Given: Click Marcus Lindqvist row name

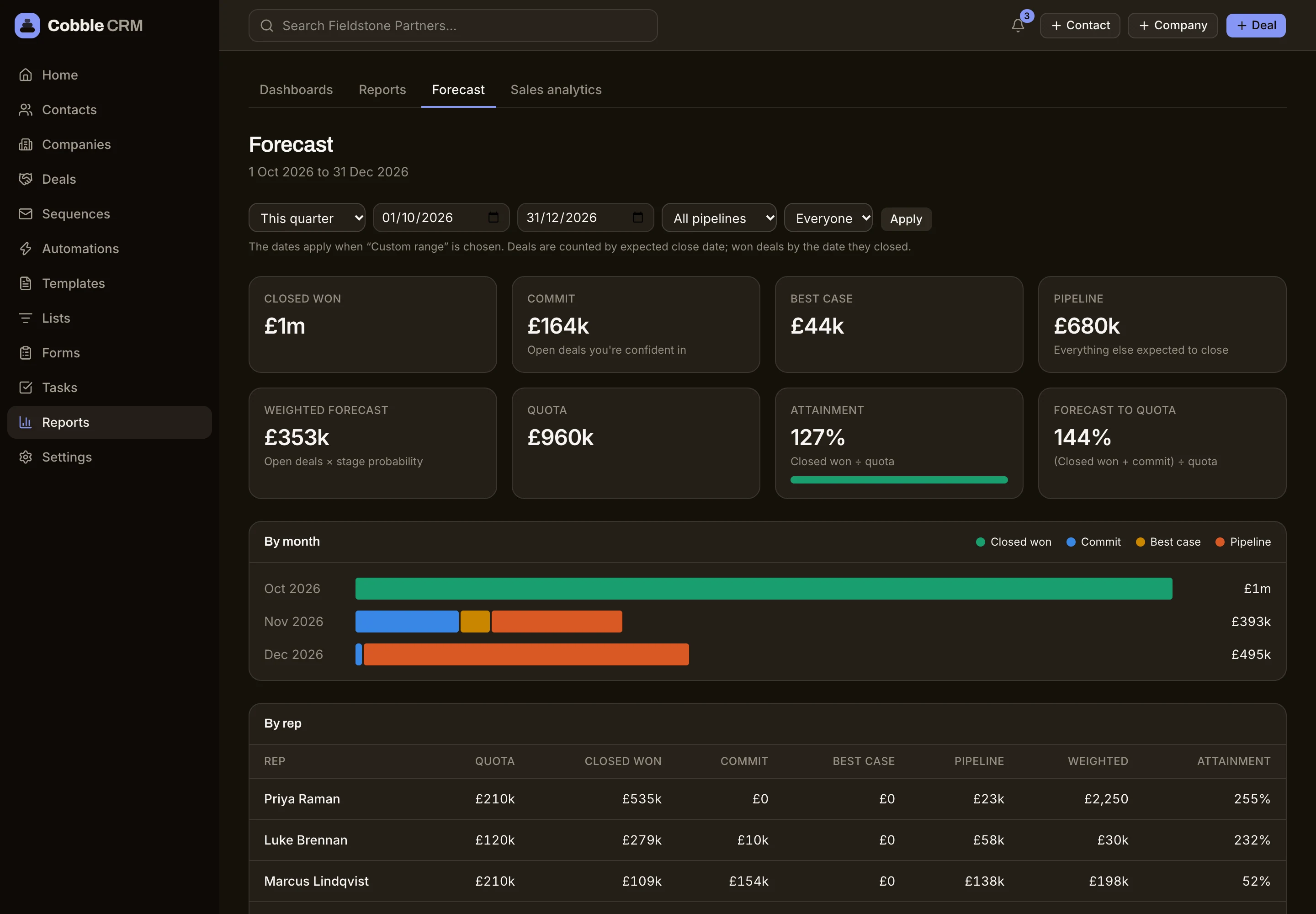Looking at the screenshot, I should 316,882.
